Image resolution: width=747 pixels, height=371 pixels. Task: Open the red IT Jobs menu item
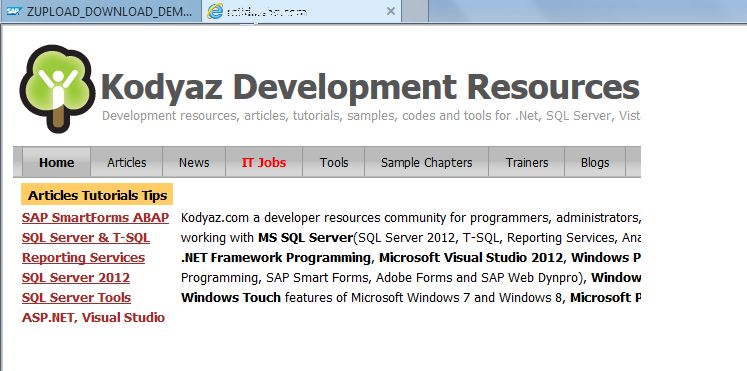point(264,162)
